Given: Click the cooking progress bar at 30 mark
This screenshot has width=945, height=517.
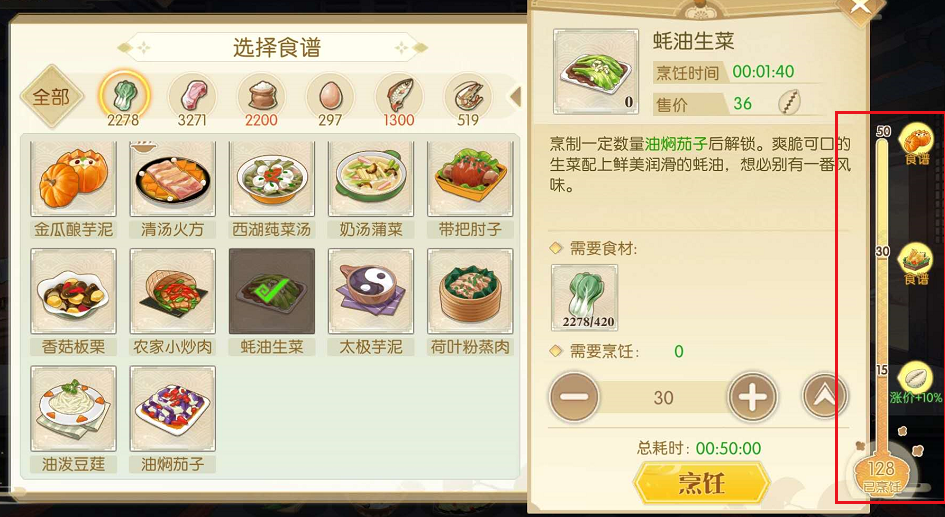Looking at the screenshot, I should pyautogui.click(x=883, y=251).
